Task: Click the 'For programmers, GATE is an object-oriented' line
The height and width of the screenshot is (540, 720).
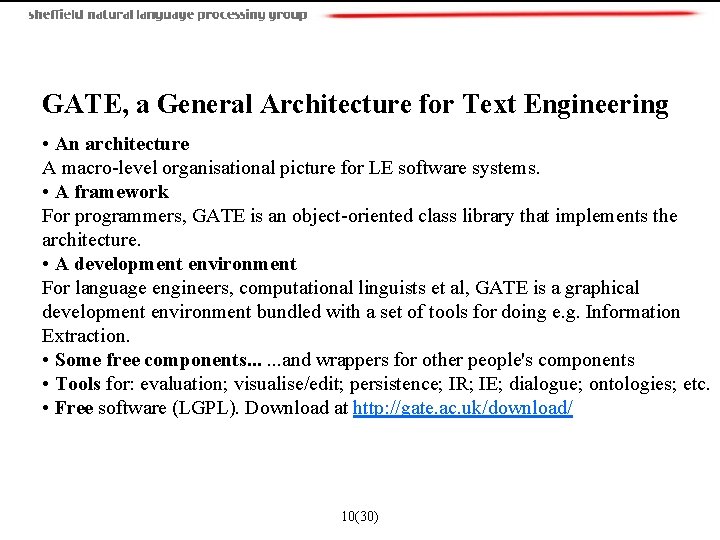Action: [360, 216]
